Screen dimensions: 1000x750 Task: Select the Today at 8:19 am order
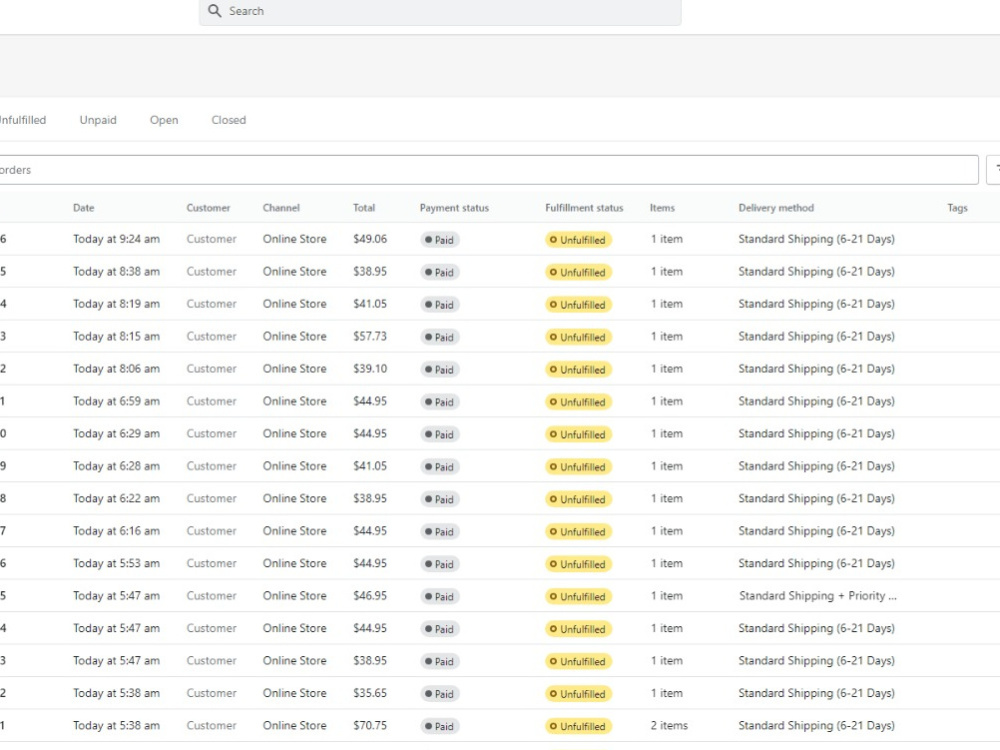tap(117, 304)
